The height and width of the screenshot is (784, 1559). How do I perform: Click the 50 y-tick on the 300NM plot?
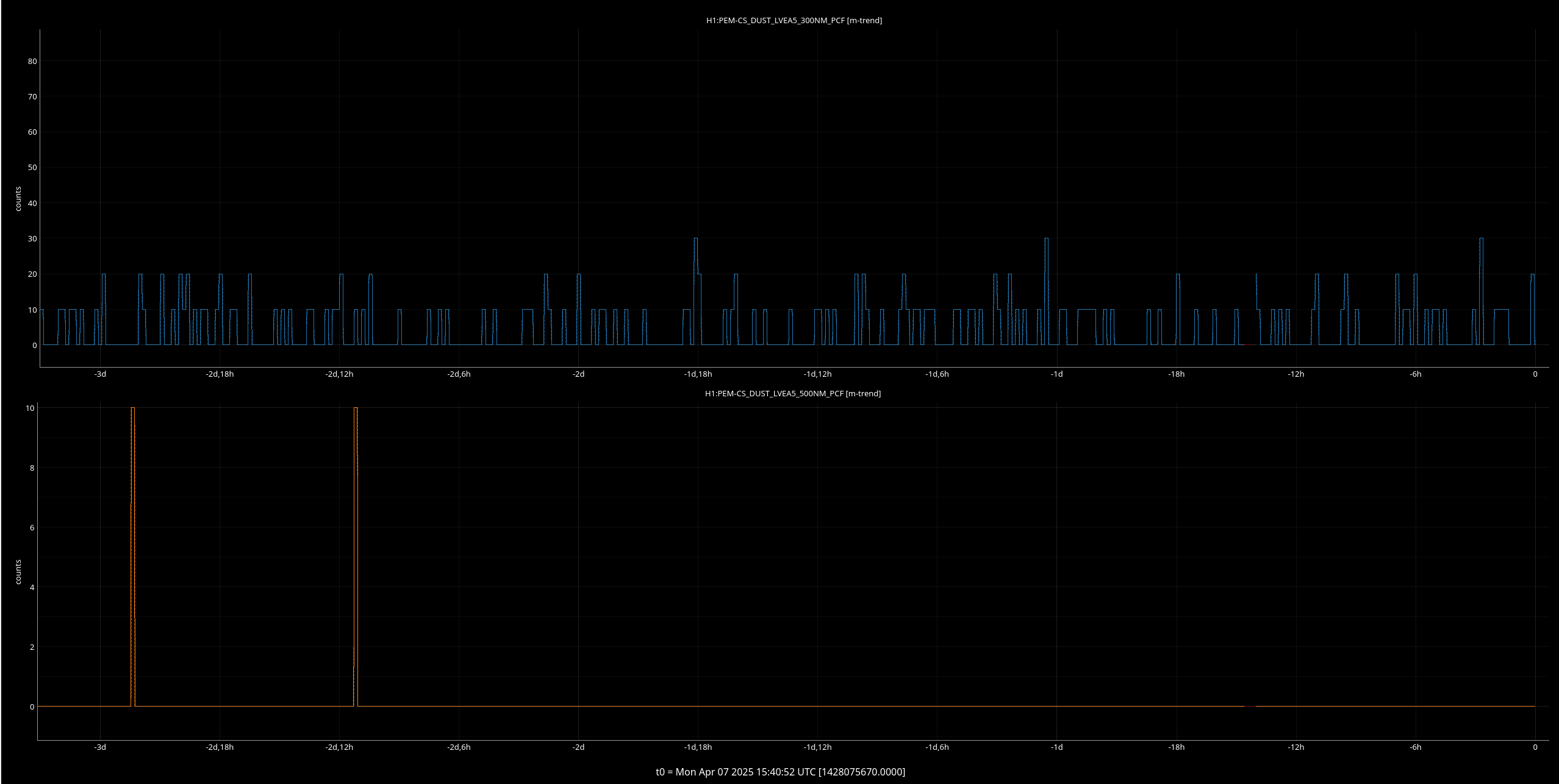point(32,167)
